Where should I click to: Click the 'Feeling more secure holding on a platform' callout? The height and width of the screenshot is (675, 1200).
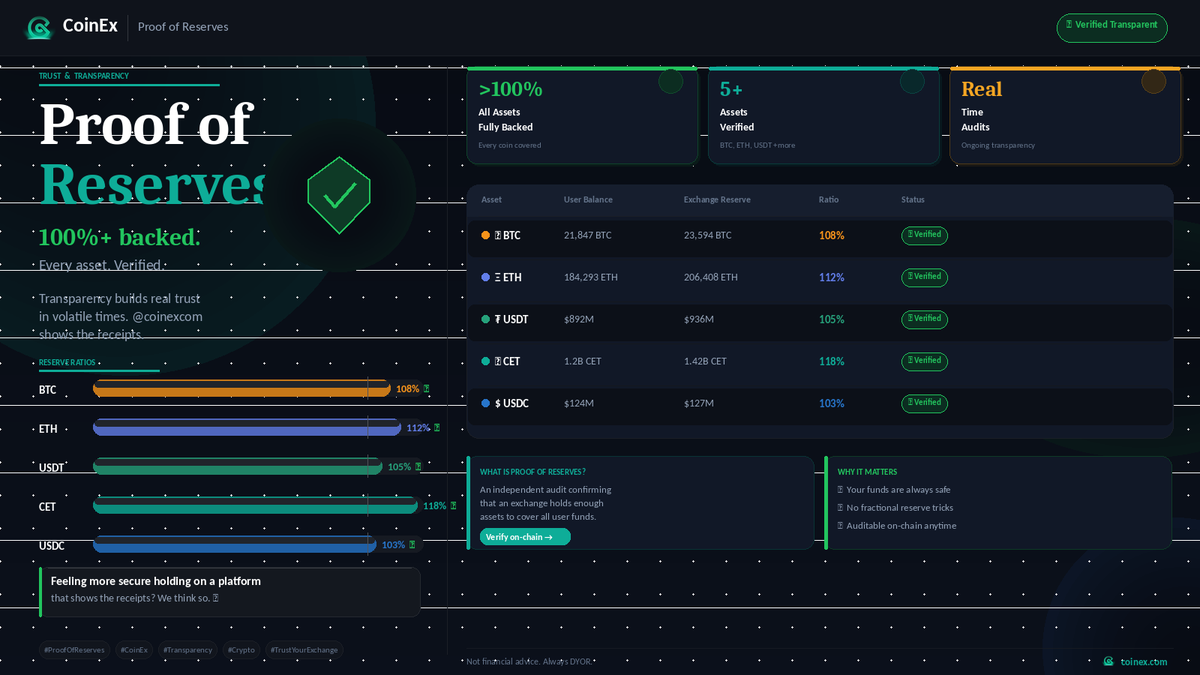point(230,592)
